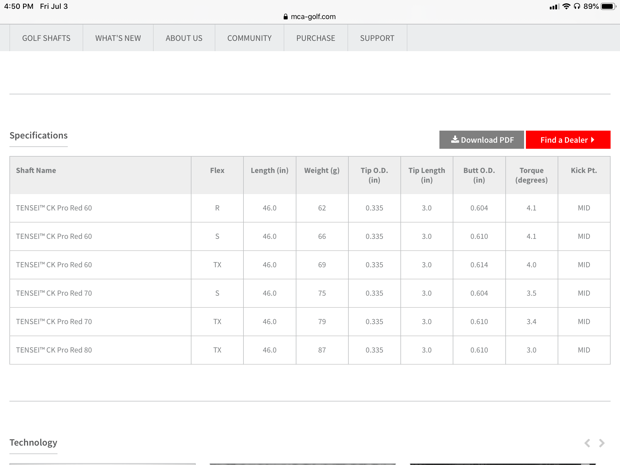620x465 pixels.
Task: Tap the Wi-Fi icon in status bar
Action: click(x=566, y=6)
